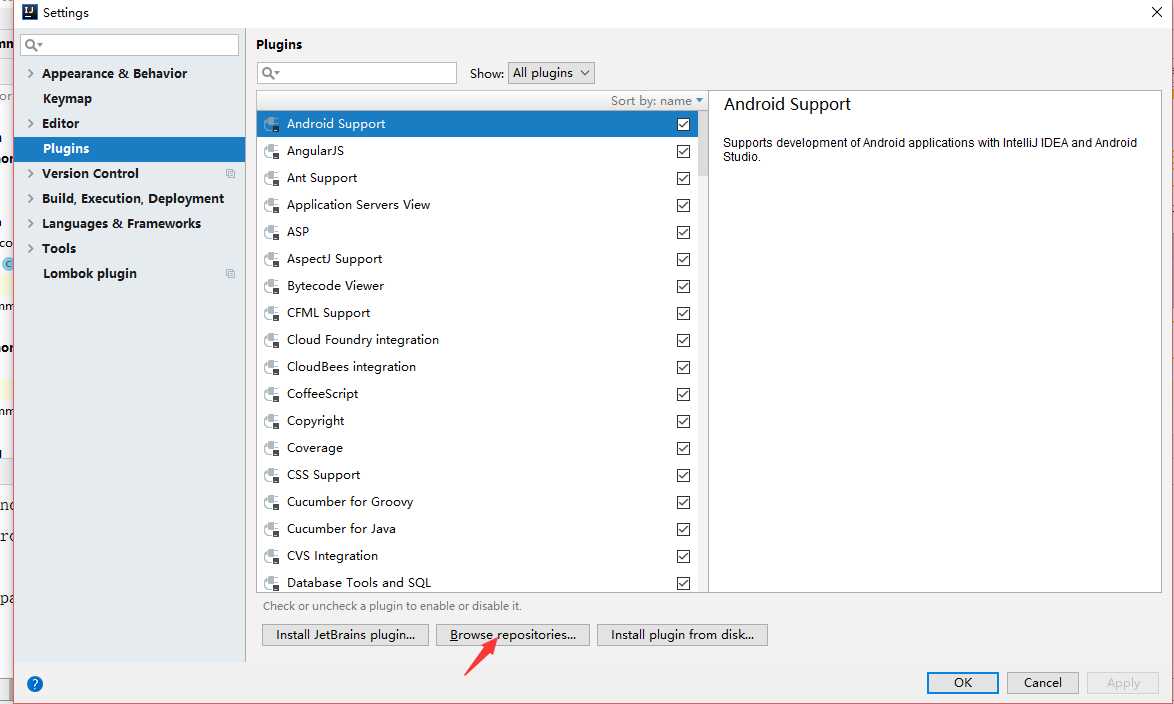Viewport: 1174px width, 704px height.
Task: Click the Bytecode Viewer plugin icon
Action: pyautogui.click(x=273, y=286)
